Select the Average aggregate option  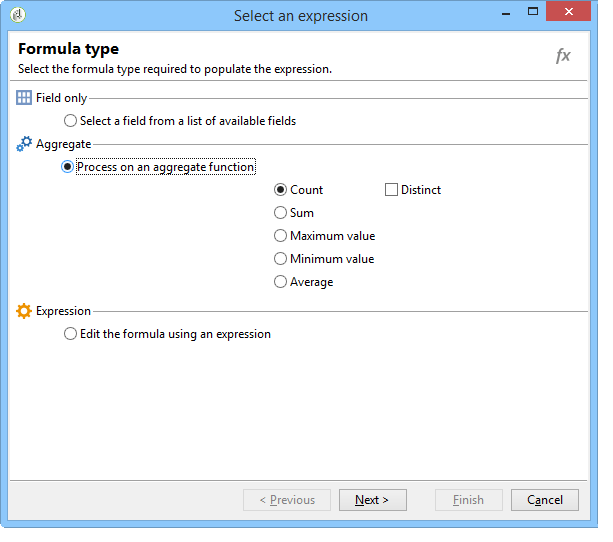coord(281,282)
